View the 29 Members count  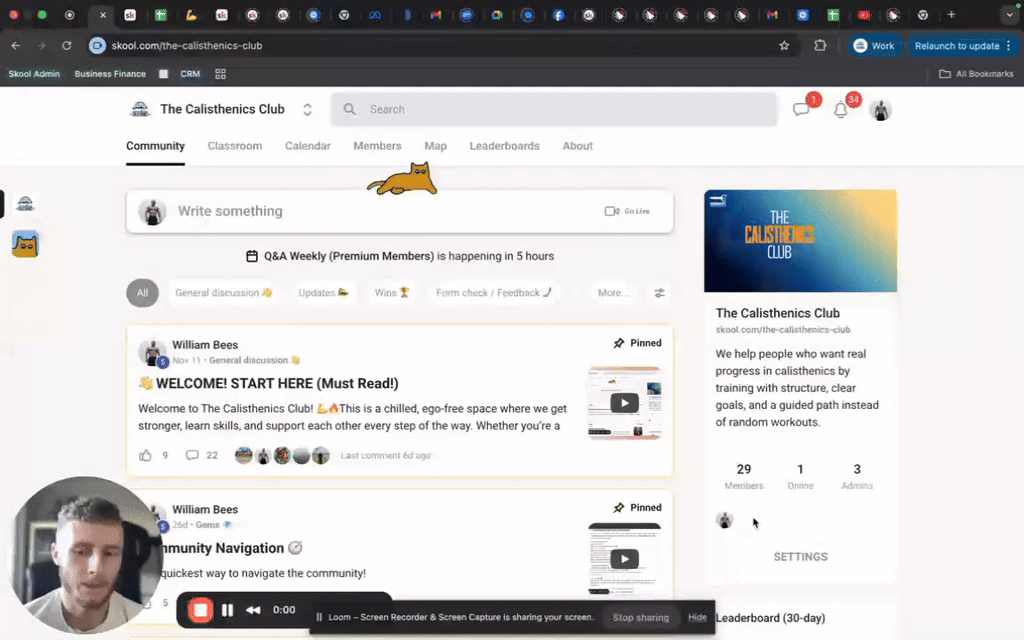(744, 476)
